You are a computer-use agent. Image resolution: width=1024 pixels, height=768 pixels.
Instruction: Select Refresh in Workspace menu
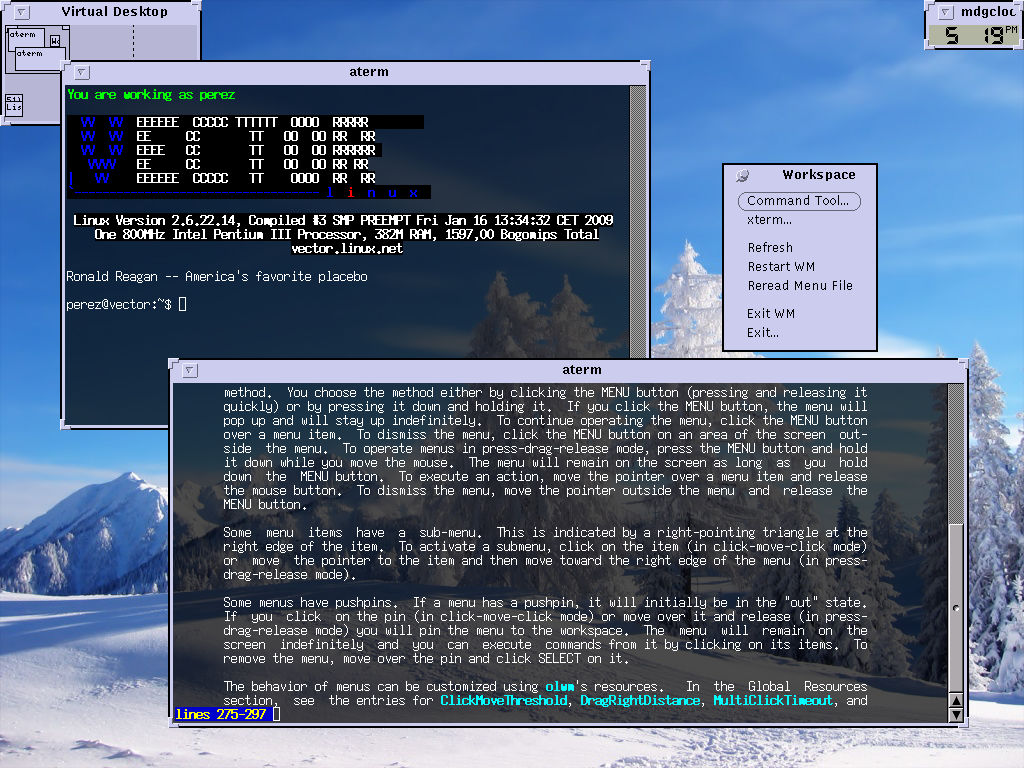[x=770, y=248]
